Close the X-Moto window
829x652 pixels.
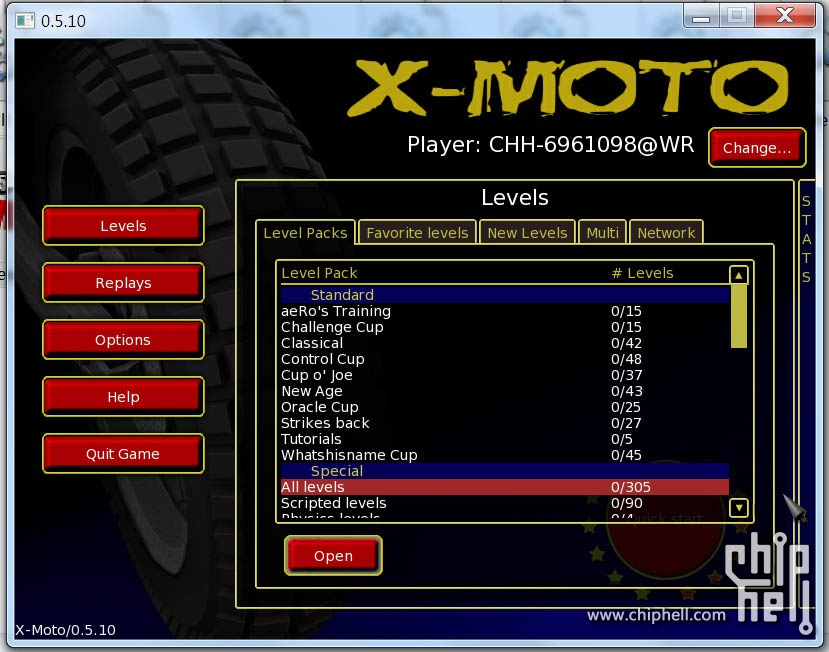coord(785,16)
